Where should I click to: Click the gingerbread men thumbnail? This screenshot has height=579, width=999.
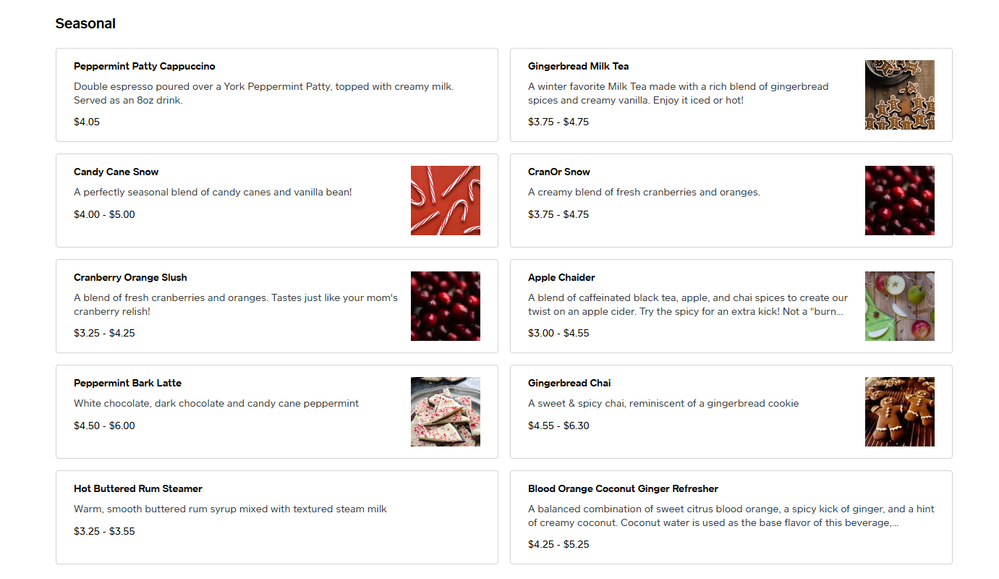[x=899, y=412]
